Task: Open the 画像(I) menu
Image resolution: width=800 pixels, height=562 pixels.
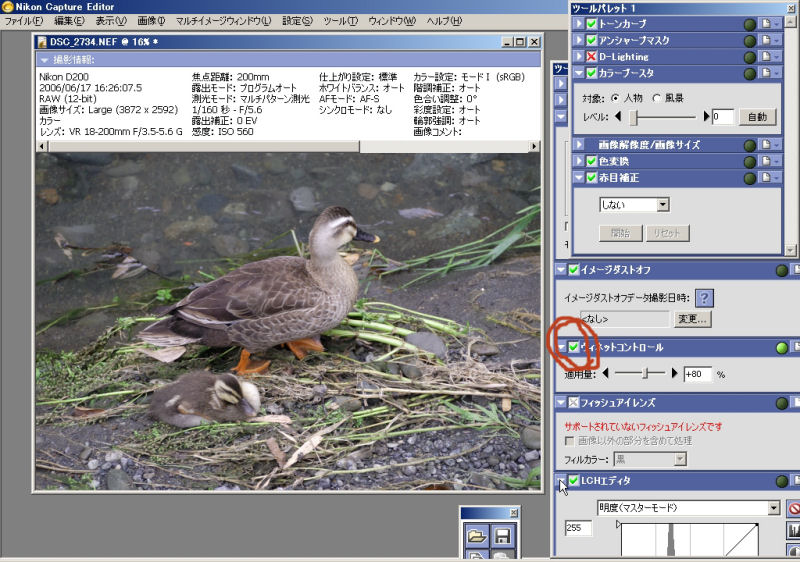Action: 151,21
